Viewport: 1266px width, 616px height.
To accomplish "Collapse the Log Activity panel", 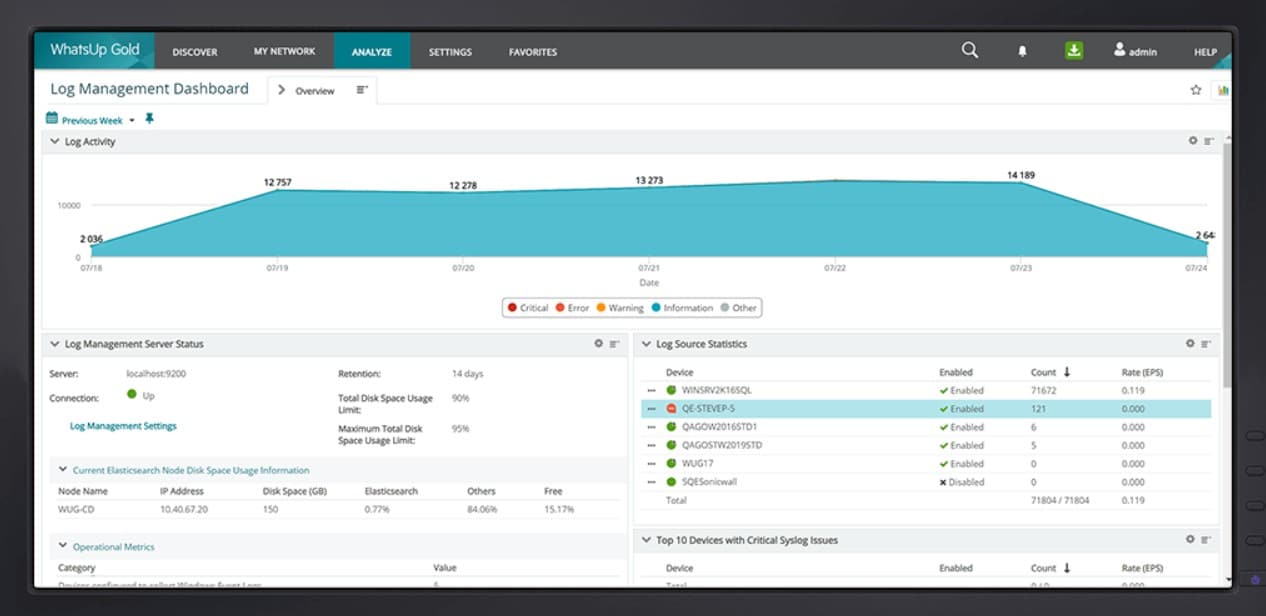I will click(x=55, y=142).
